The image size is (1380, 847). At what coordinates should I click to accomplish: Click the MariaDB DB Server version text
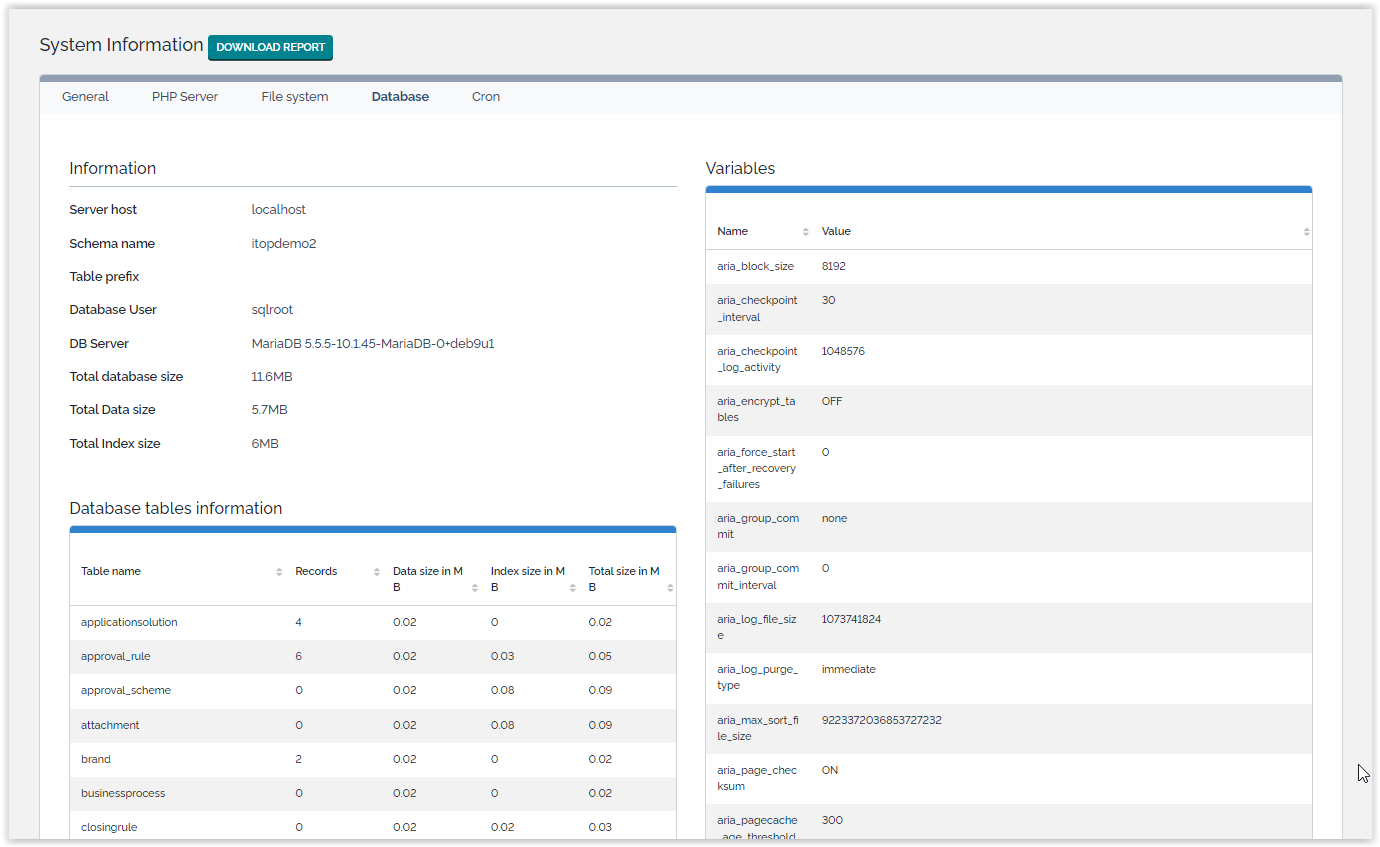[x=373, y=344]
